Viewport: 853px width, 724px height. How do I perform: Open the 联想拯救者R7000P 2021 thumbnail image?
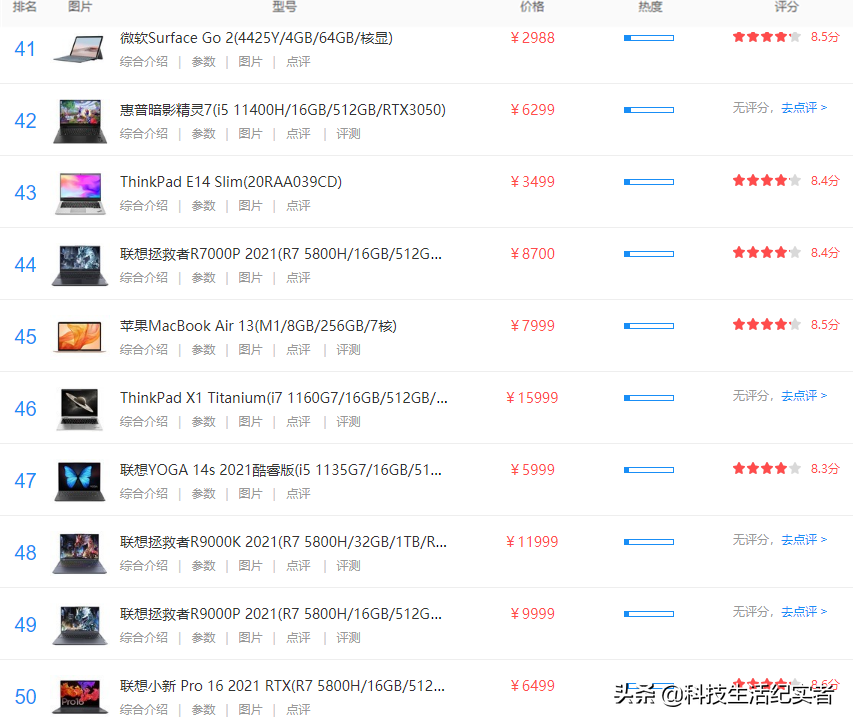coord(79,265)
